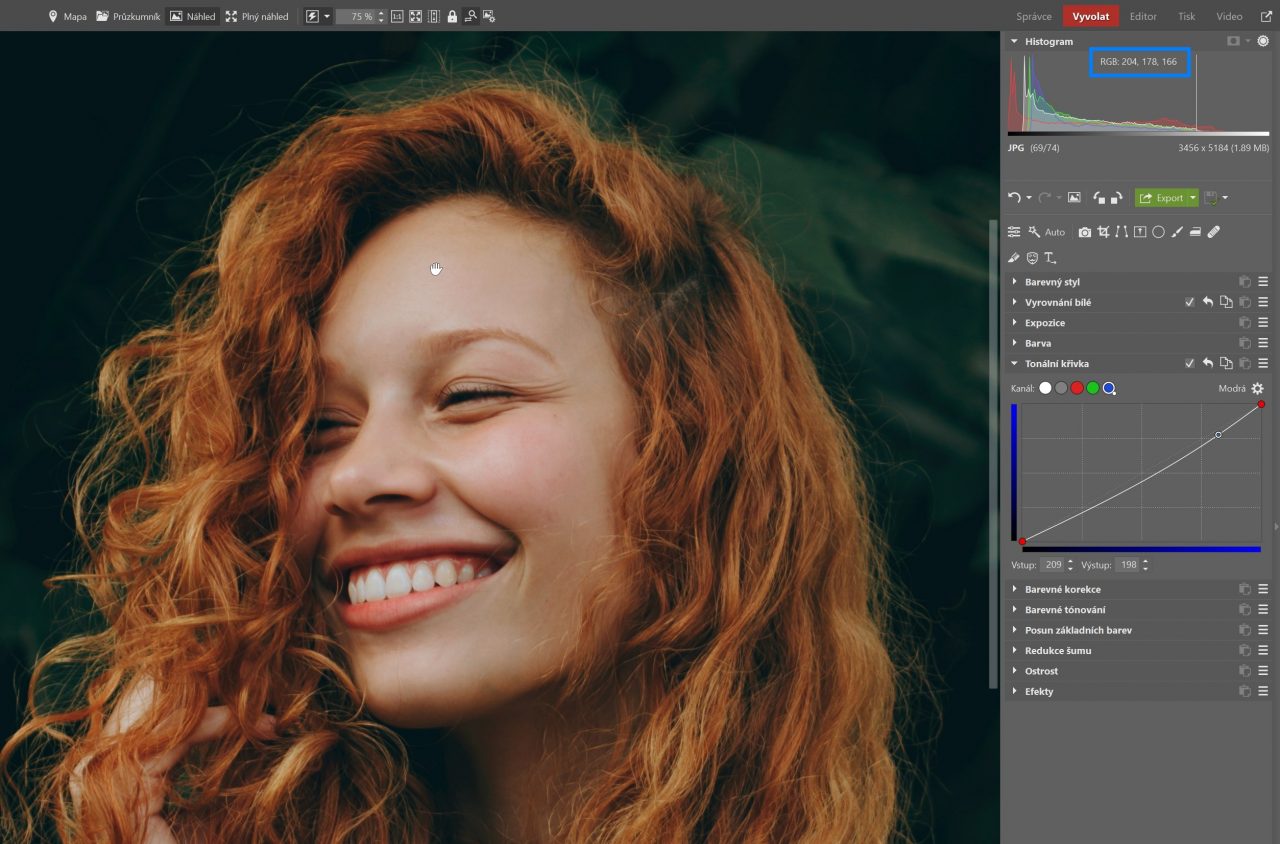This screenshot has width=1280, height=844.
Task: Toggle the synchronized zoom magnifier icon
Action: coord(470,17)
